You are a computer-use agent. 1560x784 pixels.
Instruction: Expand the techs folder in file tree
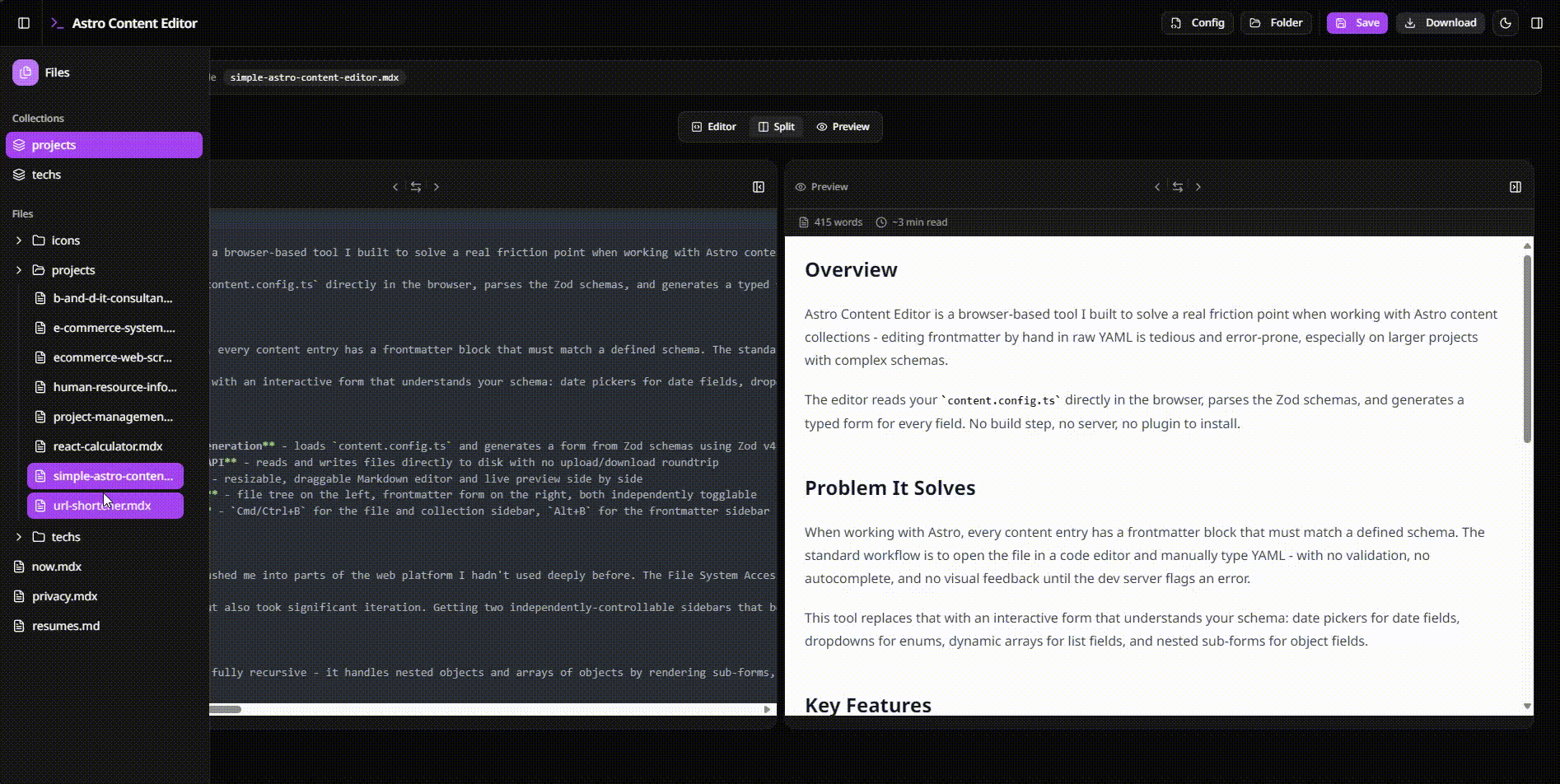[x=19, y=537]
